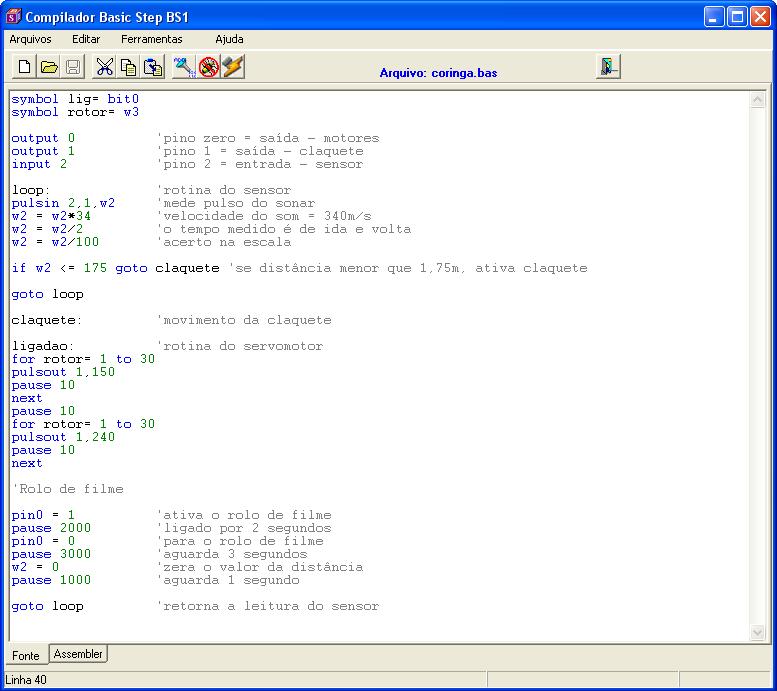Open a file with the folder icon
Viewport: 777px width, 691px height.
pyautogui.click(x=49, y=66)
